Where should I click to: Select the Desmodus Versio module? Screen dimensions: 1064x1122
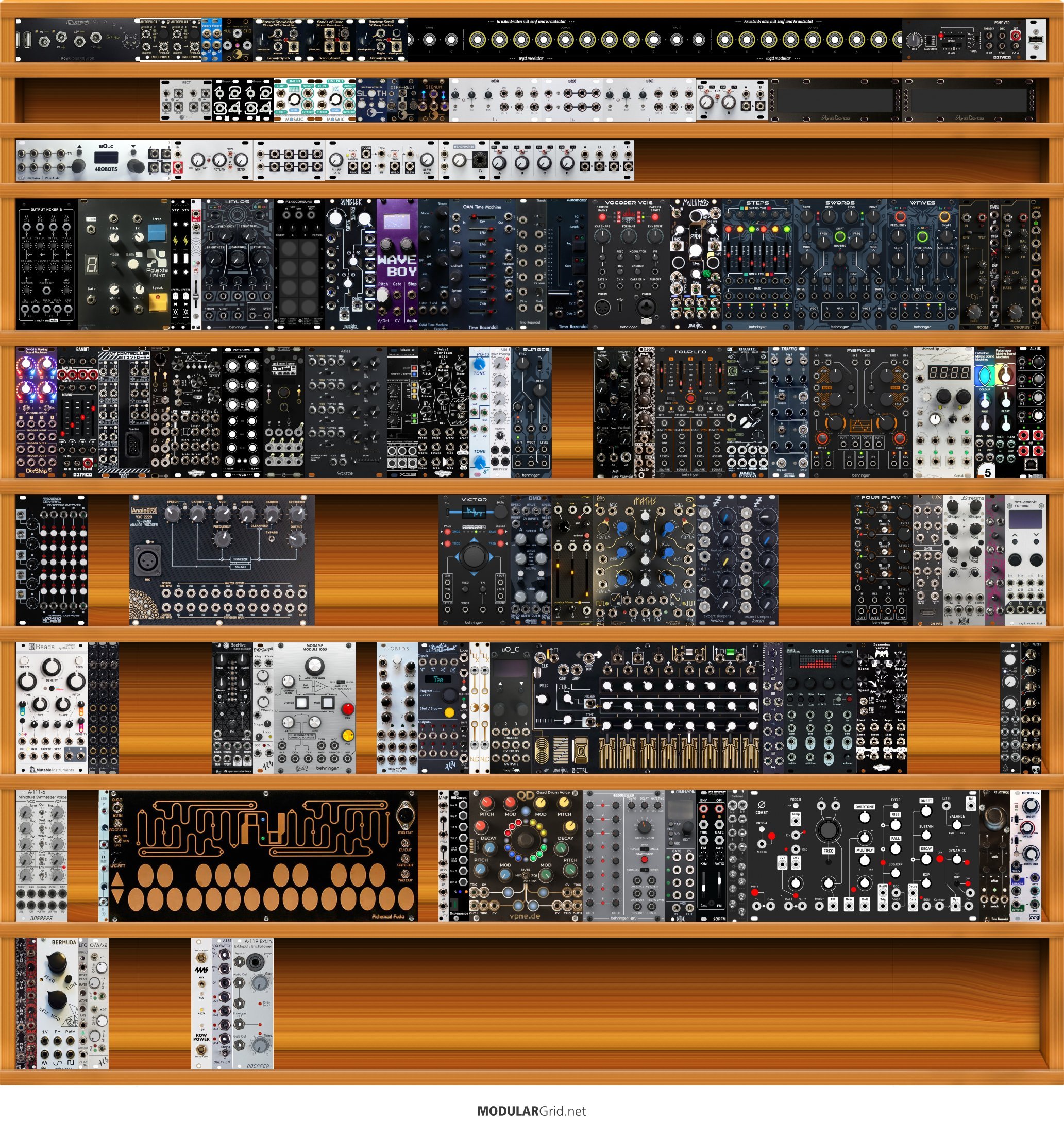(882, 708)
